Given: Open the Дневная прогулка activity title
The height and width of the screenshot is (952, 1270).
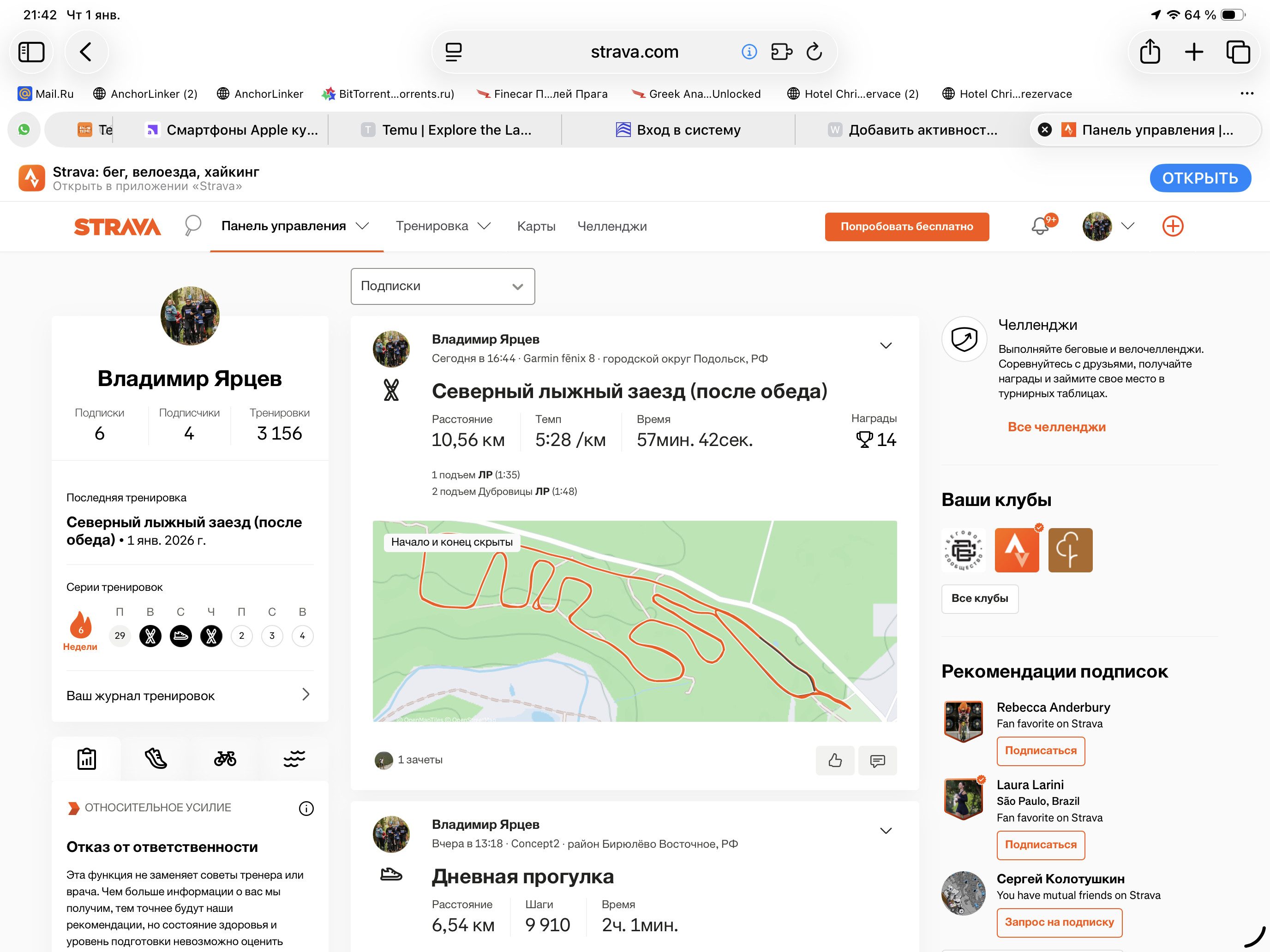Looking at the screenshot, I should [x=522, y=876].
